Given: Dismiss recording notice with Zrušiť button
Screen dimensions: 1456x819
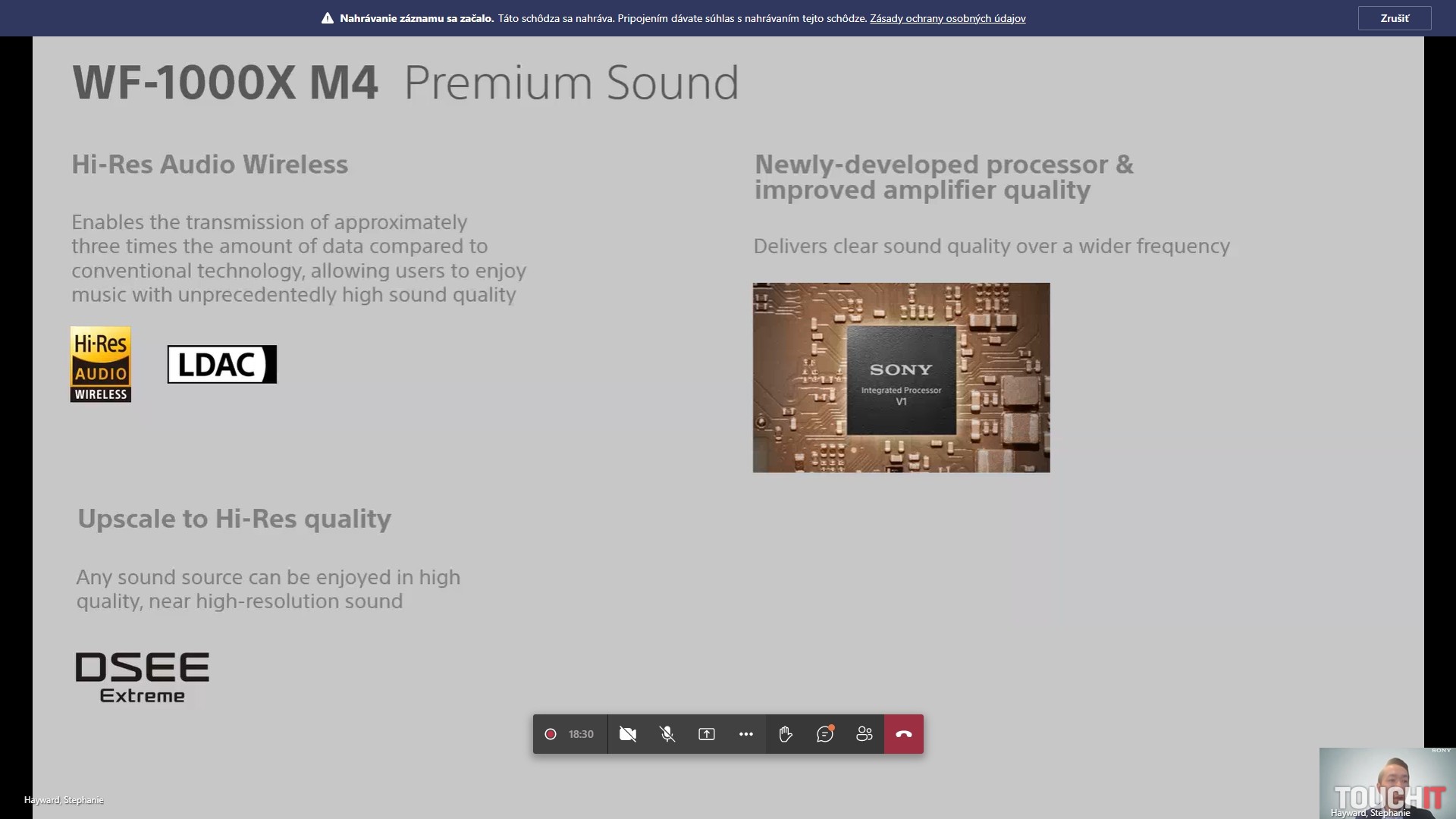Looking at the screenshot, I should point(1394,18).
